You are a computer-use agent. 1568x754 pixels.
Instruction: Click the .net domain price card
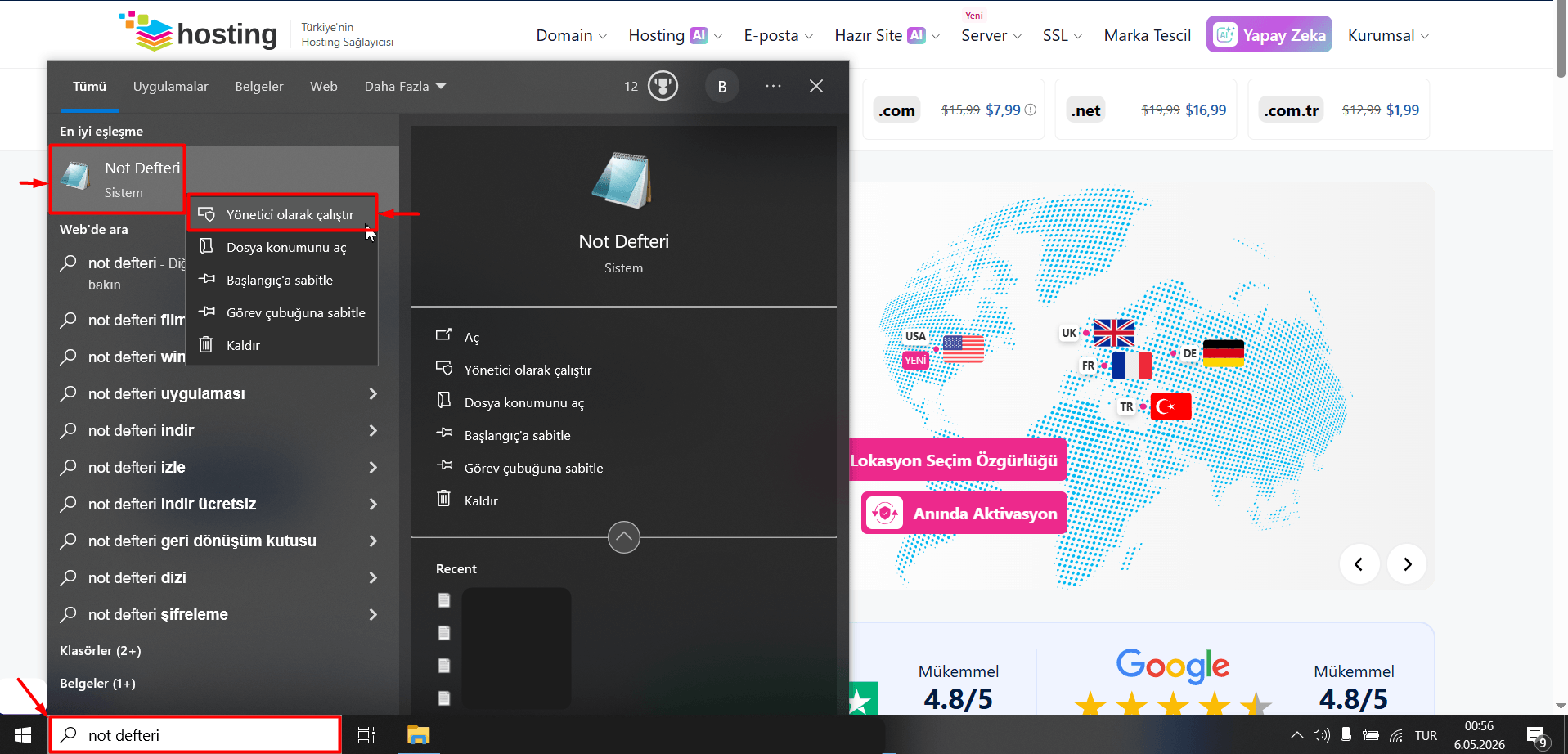tap(1146, 110)
